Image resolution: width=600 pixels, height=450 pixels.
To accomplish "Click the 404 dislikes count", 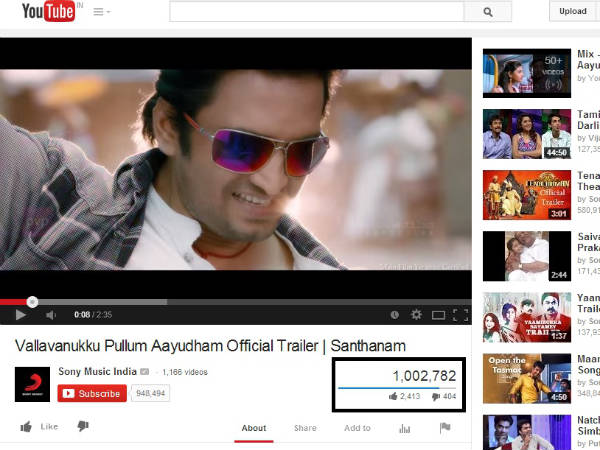I will click(444, 396).
